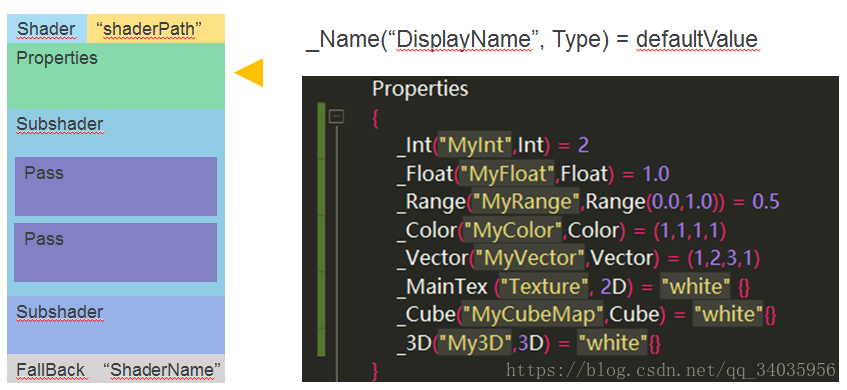Select the first Subshader label
The height and width of the screenshot is (390, 847).
coord(59,124)
